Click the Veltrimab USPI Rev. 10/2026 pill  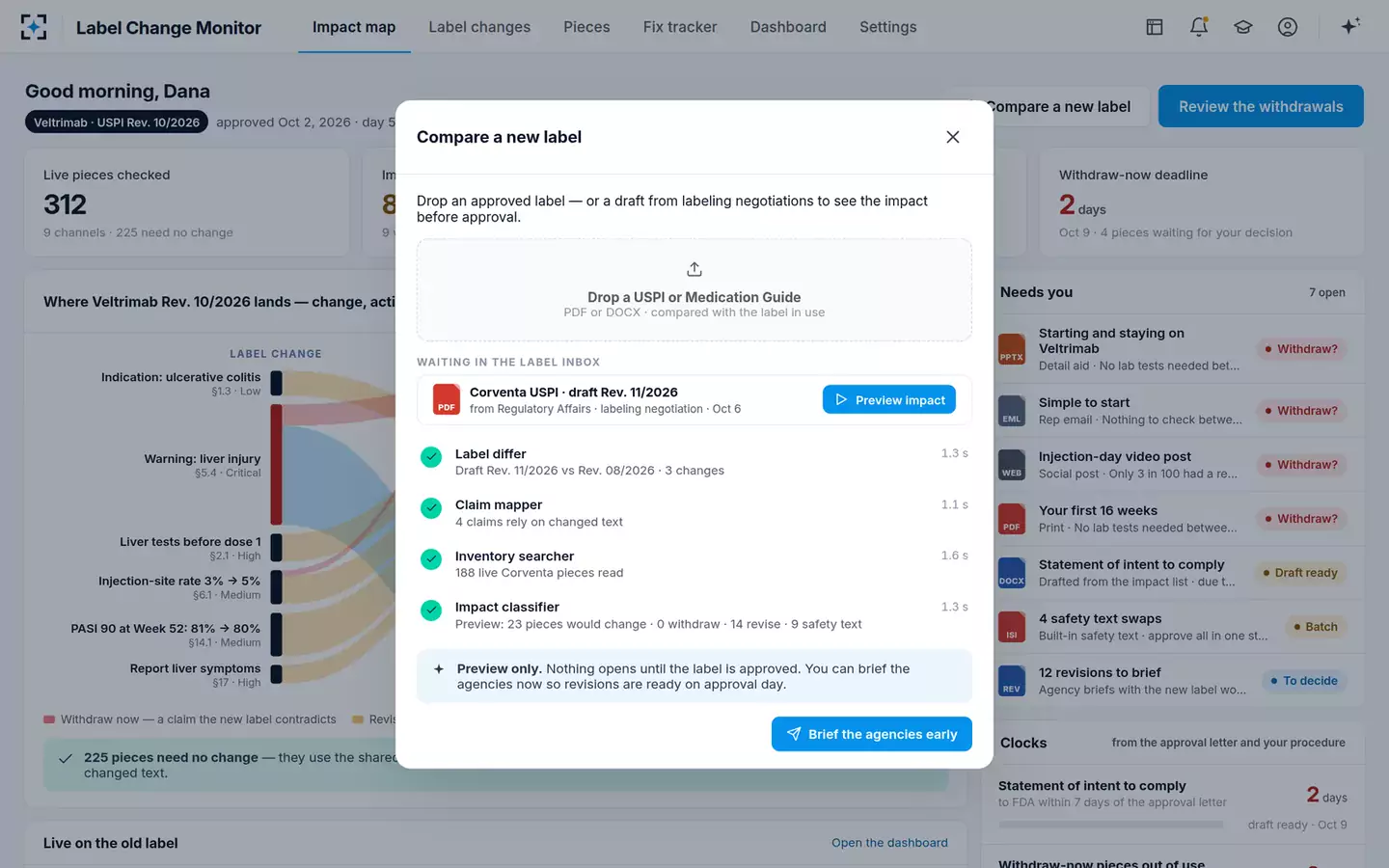(x=117, y=122)
